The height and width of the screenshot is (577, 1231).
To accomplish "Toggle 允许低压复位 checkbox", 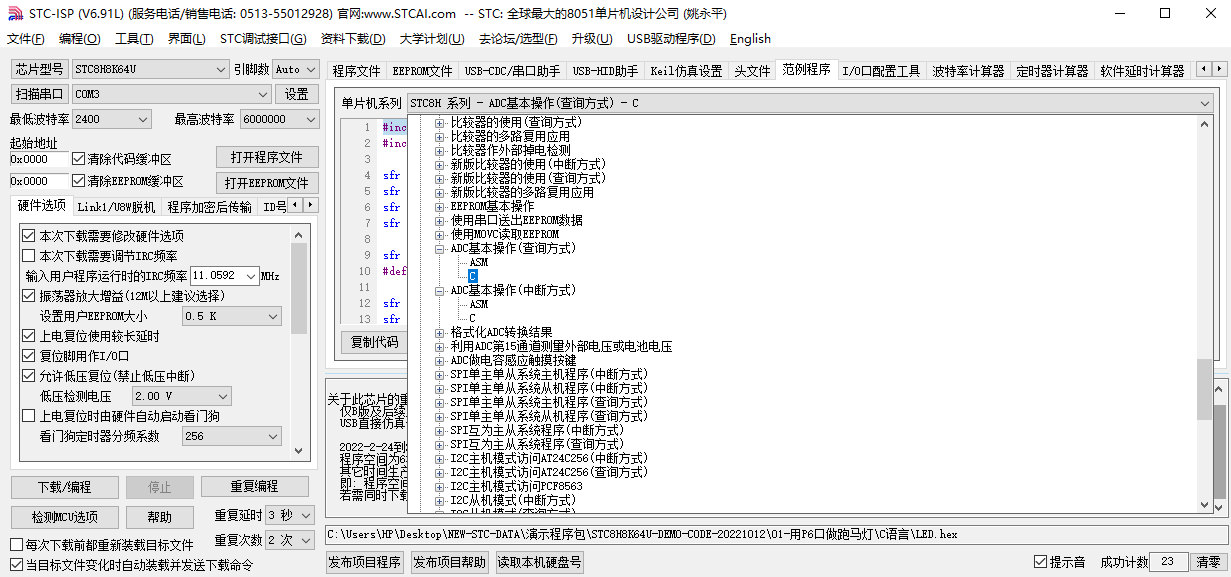I will pyautogui.click(x=29, y=376).
